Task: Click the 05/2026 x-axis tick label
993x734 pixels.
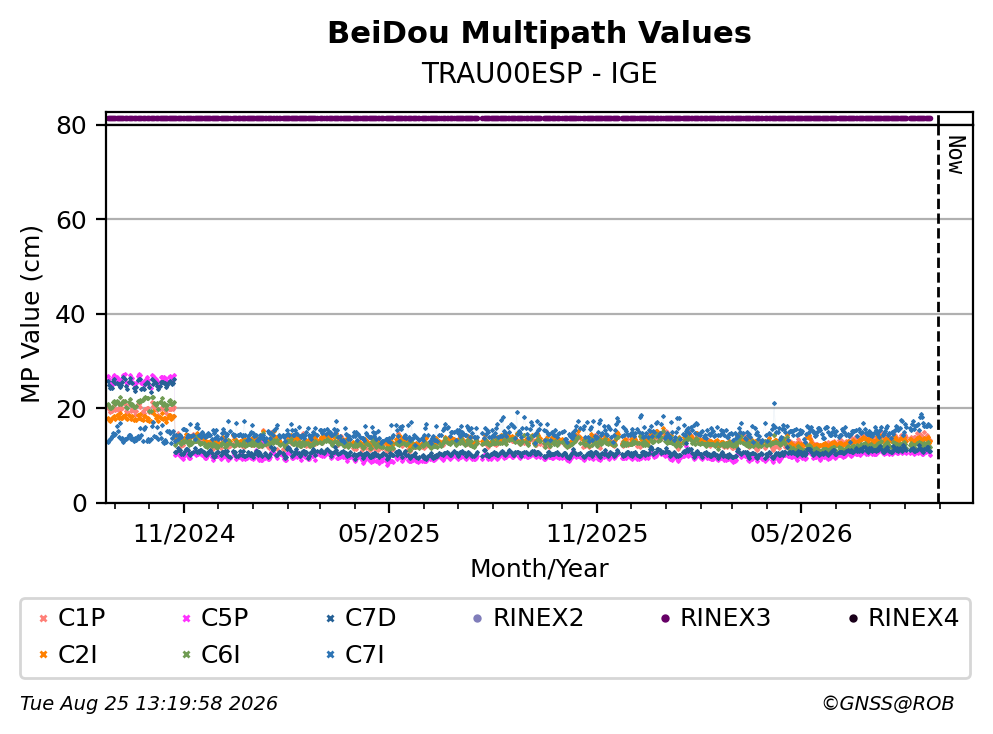Action: tap(801, 534)
